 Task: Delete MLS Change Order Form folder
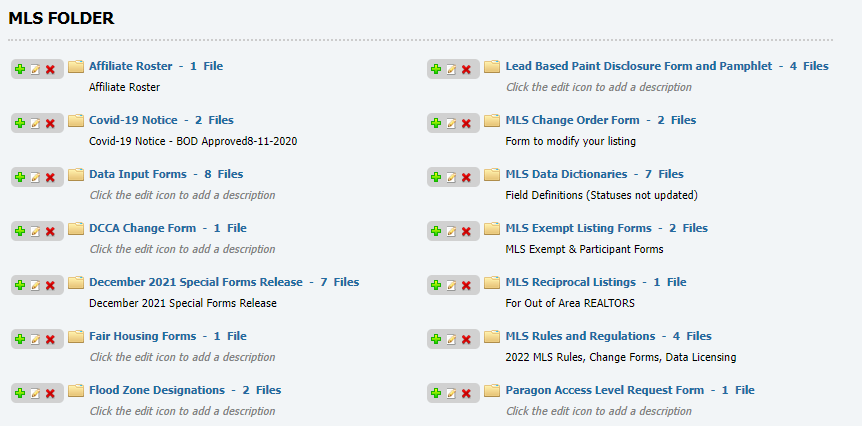(466, 123)
